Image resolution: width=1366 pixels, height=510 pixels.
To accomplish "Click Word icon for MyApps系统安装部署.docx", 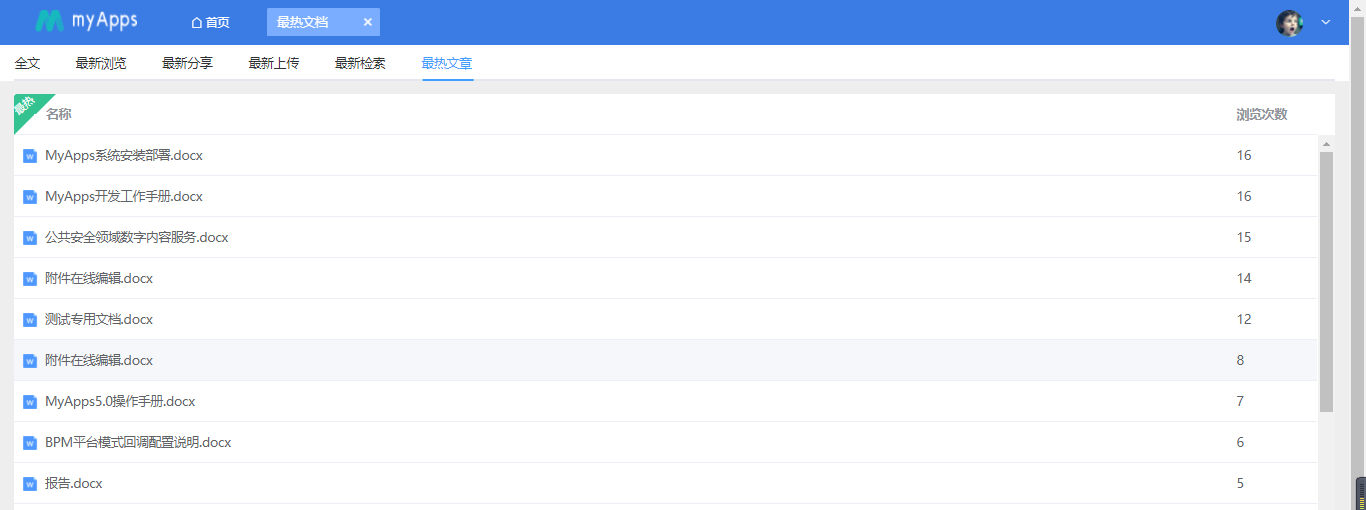I will [30, 156].
